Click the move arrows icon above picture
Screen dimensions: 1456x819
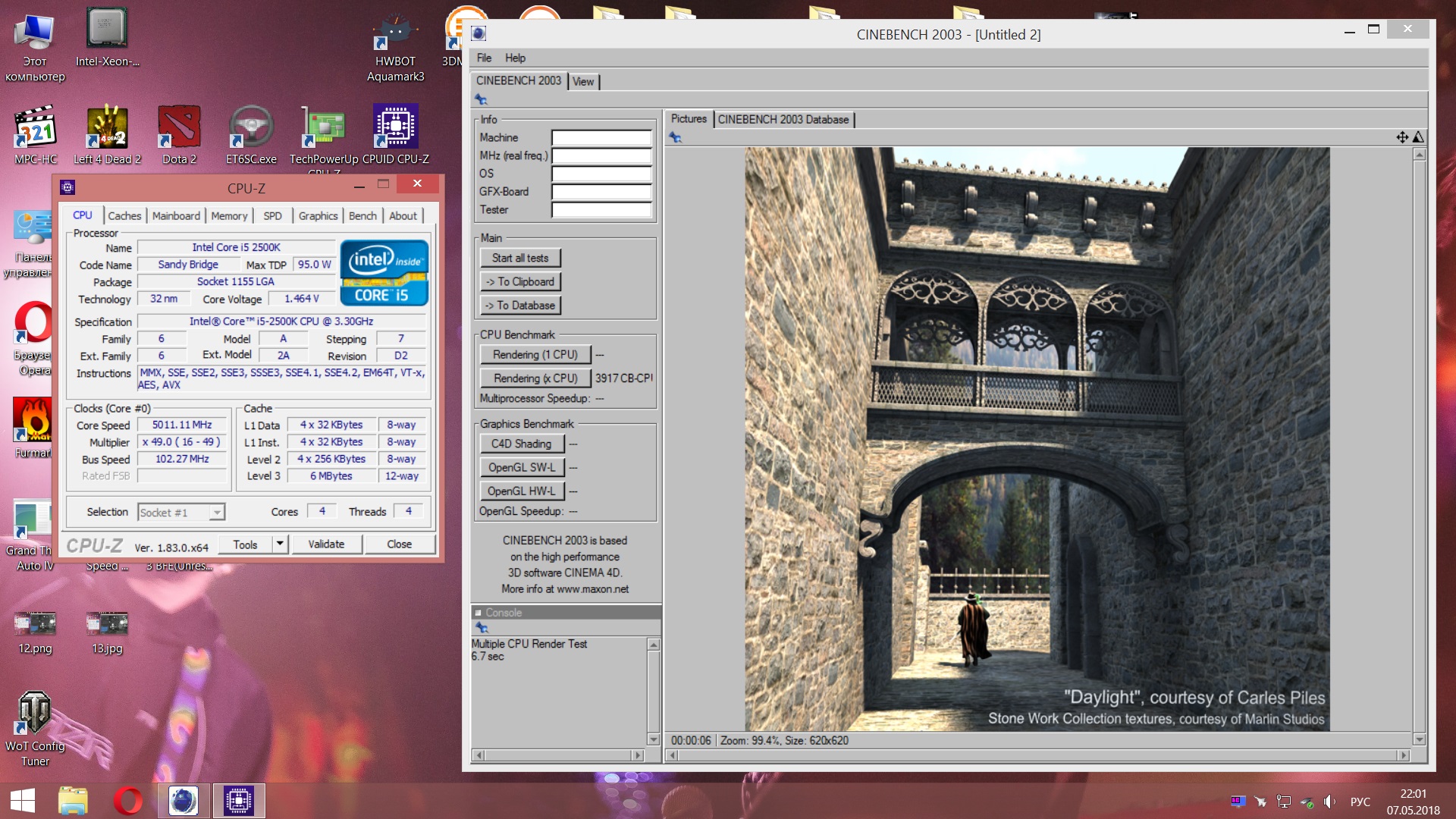click(x=1402, y=137)
